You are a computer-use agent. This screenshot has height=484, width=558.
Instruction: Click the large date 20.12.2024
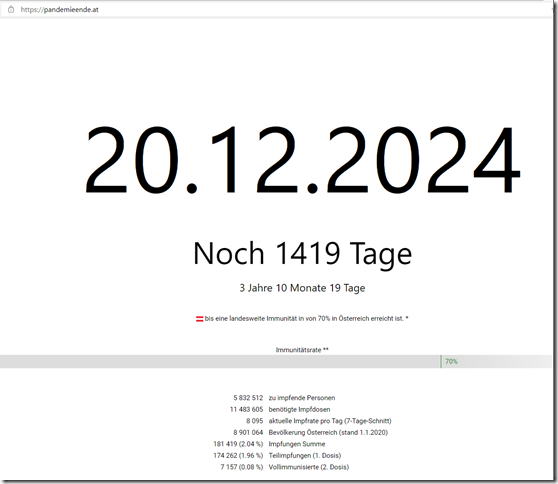(x=303, y=160)
